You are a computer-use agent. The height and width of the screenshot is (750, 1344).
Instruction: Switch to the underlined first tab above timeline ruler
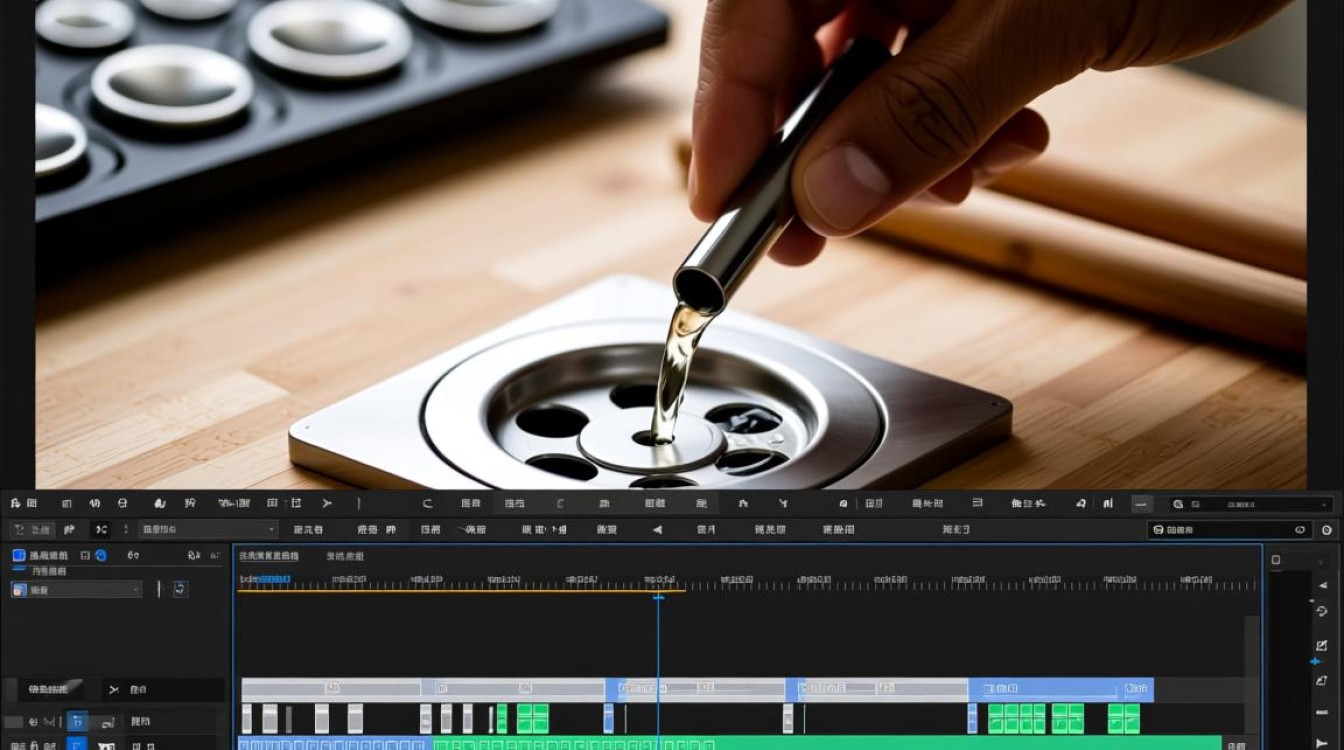(268, 556)
